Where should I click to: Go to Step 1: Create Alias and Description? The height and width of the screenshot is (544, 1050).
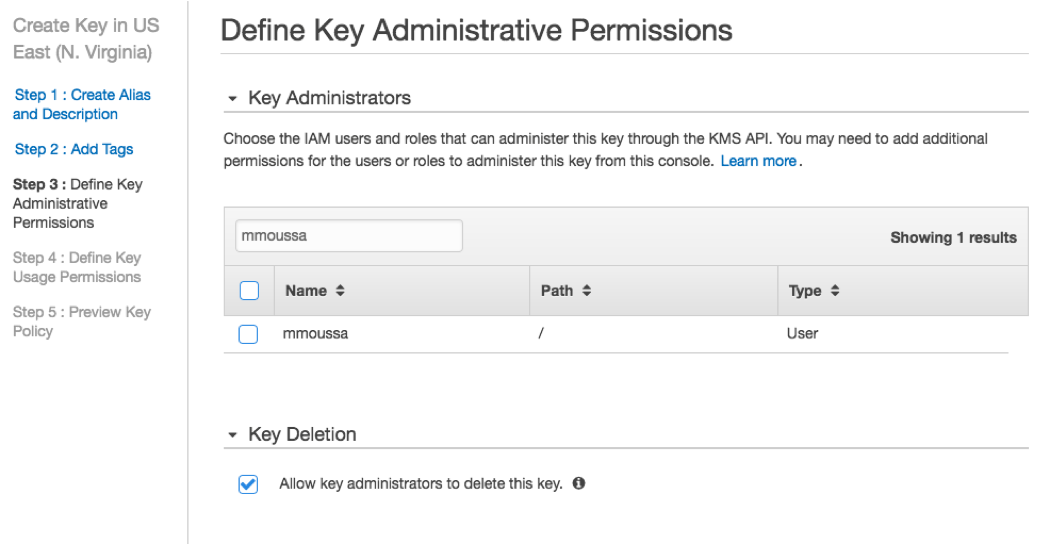click(82, 105)
